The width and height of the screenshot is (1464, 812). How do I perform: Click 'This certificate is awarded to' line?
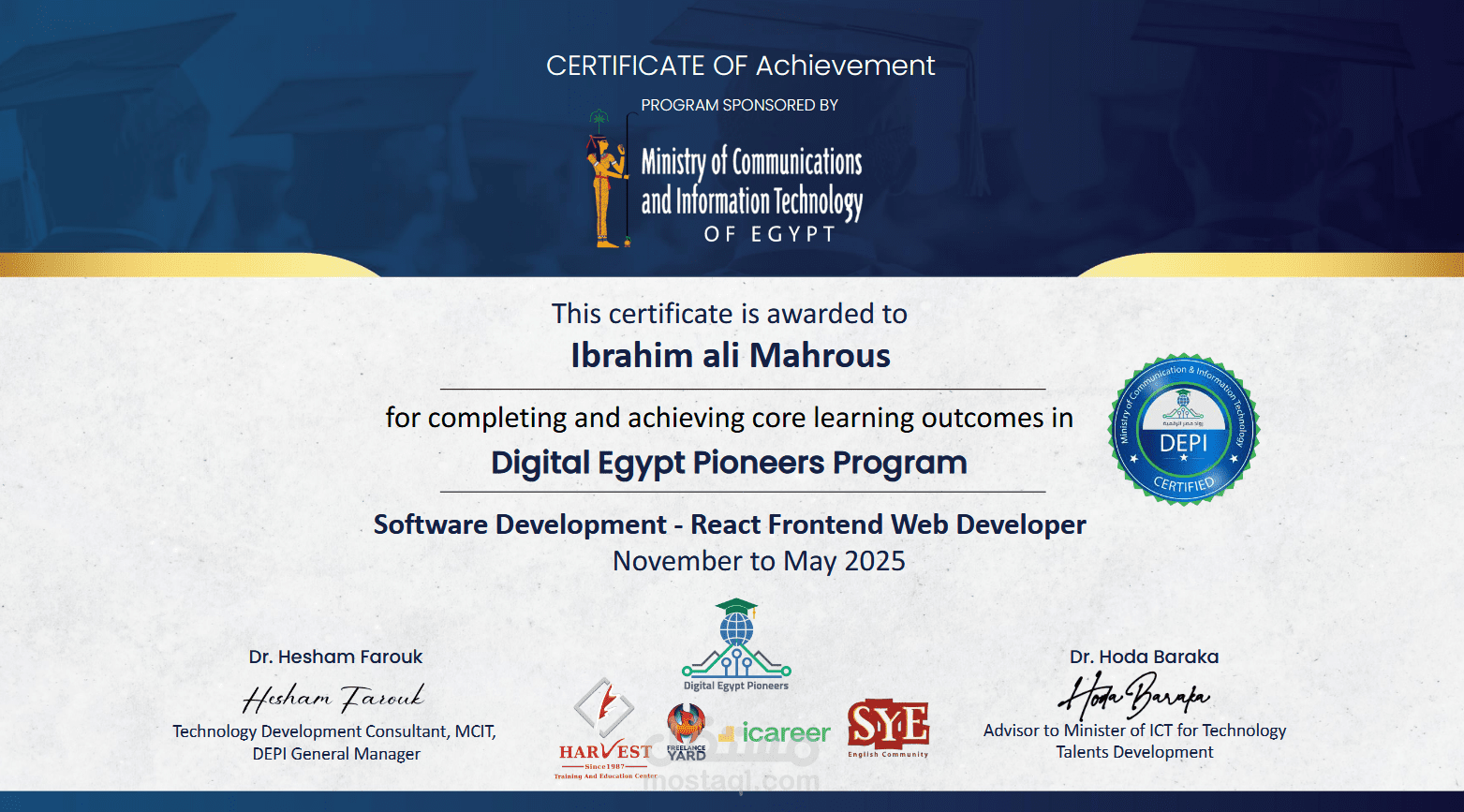(x=730, y=314)
